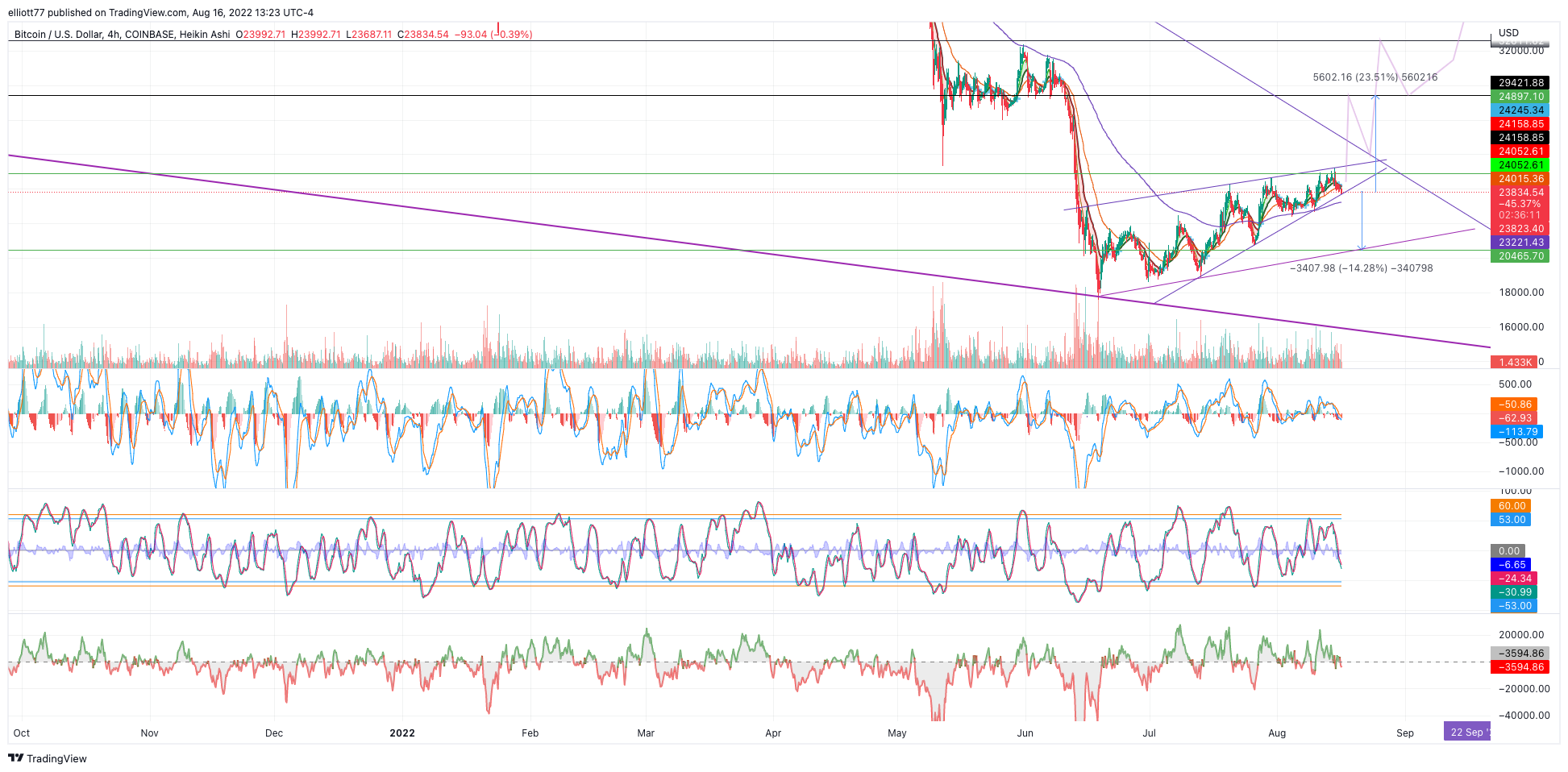Click the close value C23834.54
The height and width of the screenshot is (772, 1568).
coord(422,35)
